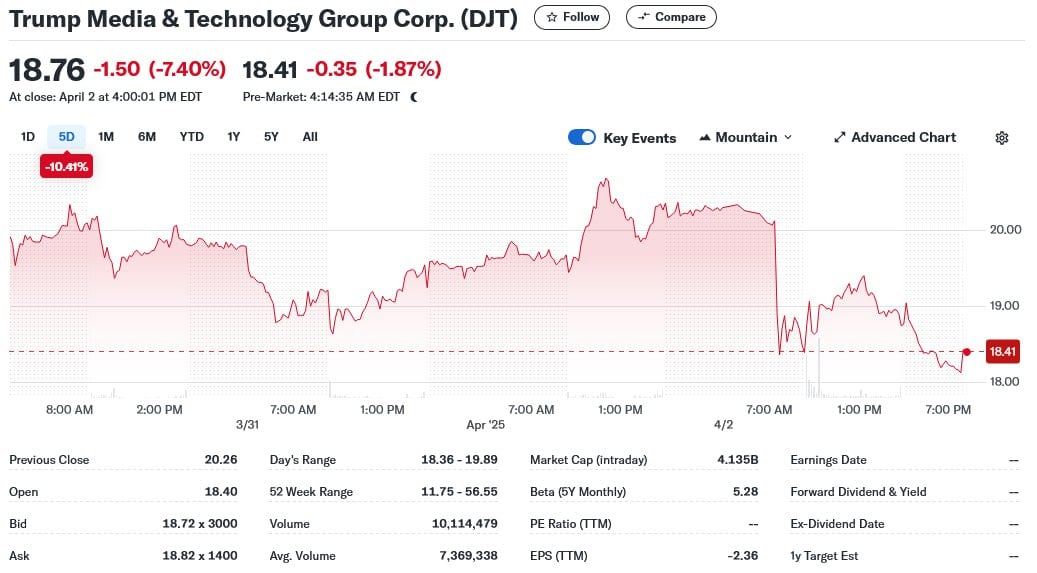Click the 4/2 date label on axis
Viewport: 1037px width, 573px height.
tap(724, 425)
